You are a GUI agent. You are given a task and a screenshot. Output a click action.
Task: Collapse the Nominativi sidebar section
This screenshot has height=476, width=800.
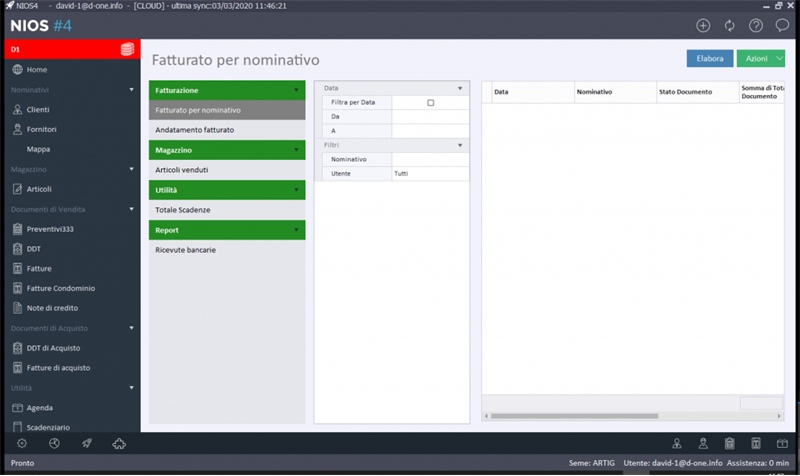[x=131, y=90]
